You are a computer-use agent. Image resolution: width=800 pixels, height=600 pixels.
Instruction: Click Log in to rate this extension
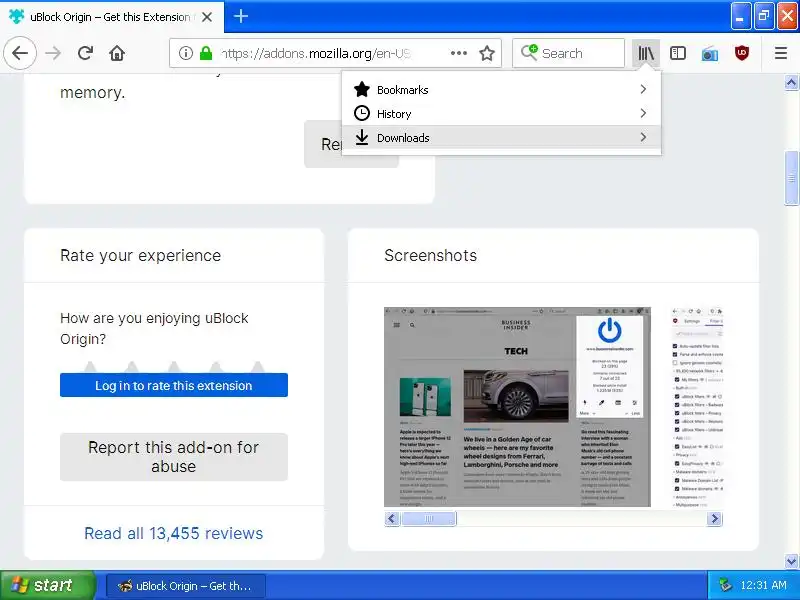(x=173, y=385)
